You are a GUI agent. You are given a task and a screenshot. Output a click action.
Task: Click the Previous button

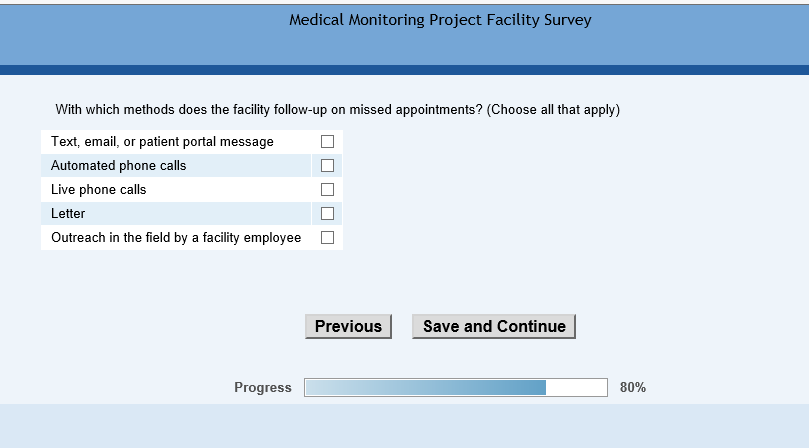(x=348, y=326)
